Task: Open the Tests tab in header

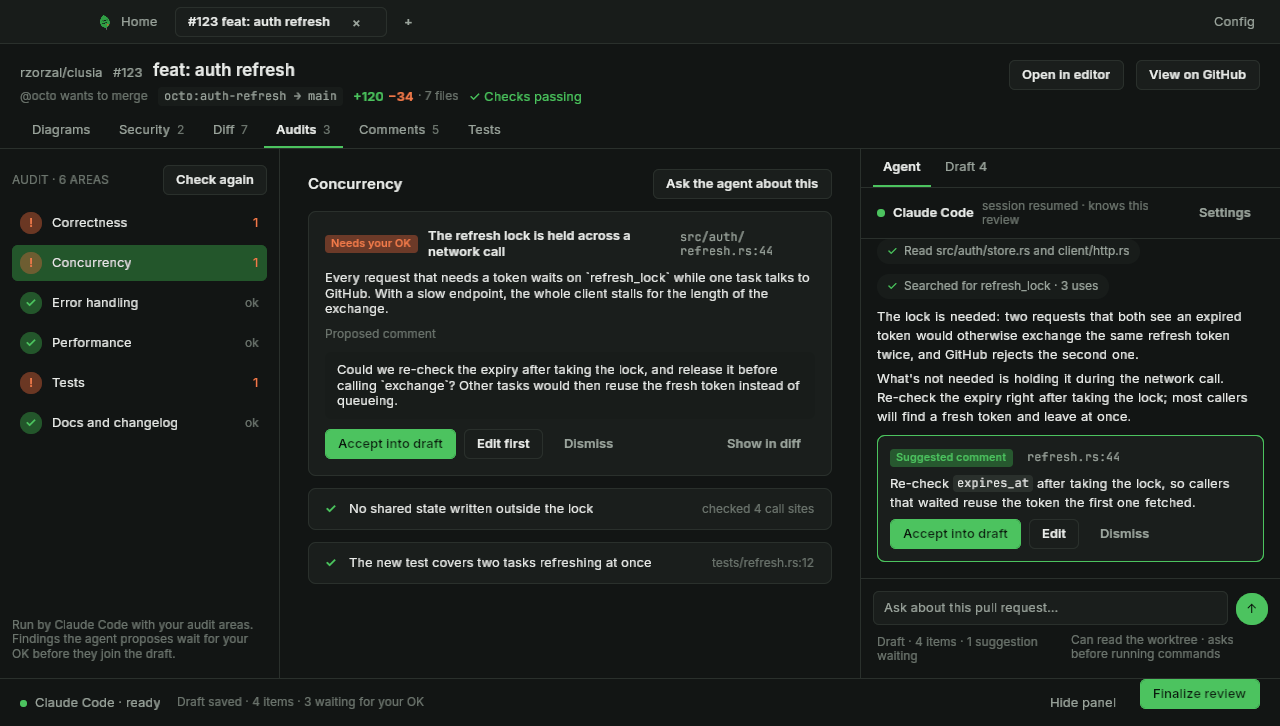Action: (x=484, y=130)
